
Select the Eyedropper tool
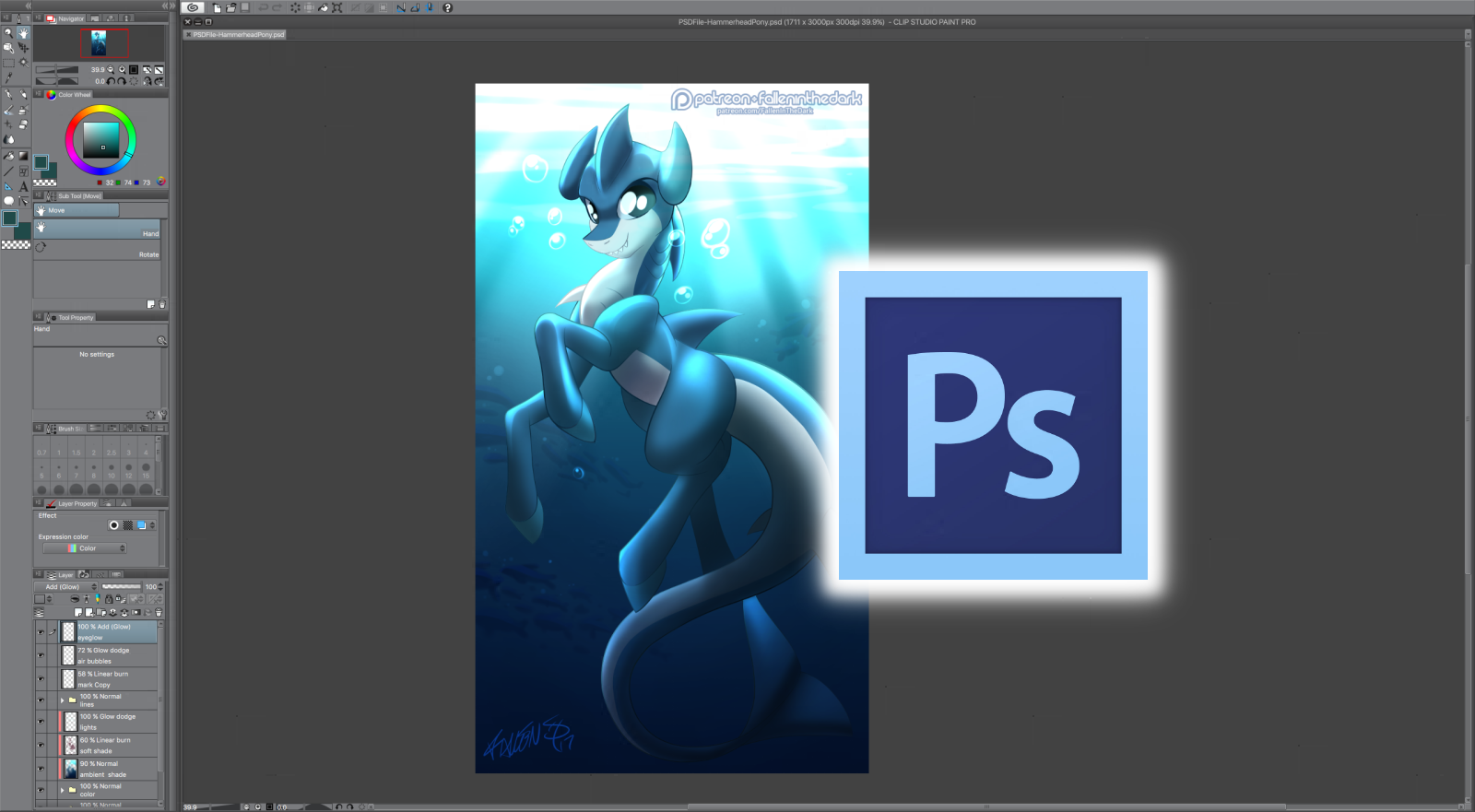click(x=8, y=77)
